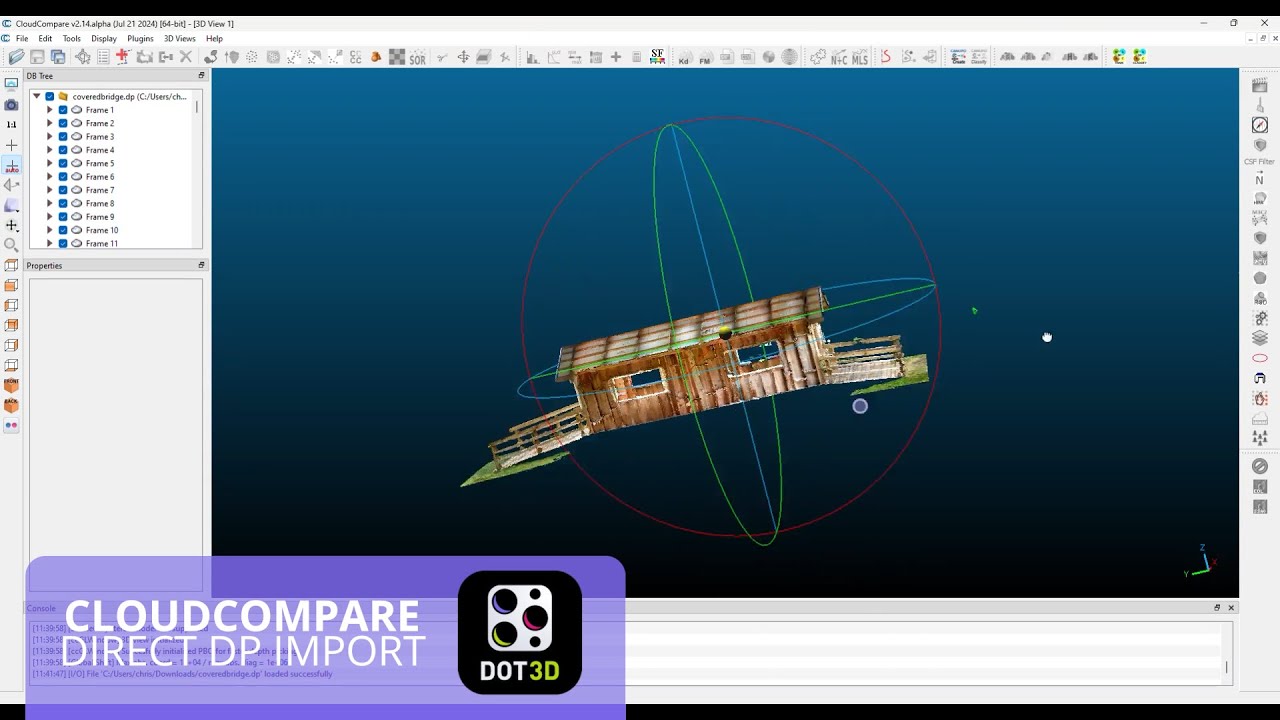Open the translate/rotate arrows tool
The width and height of the screenshot is (1280, 720).
coord(463,57)
